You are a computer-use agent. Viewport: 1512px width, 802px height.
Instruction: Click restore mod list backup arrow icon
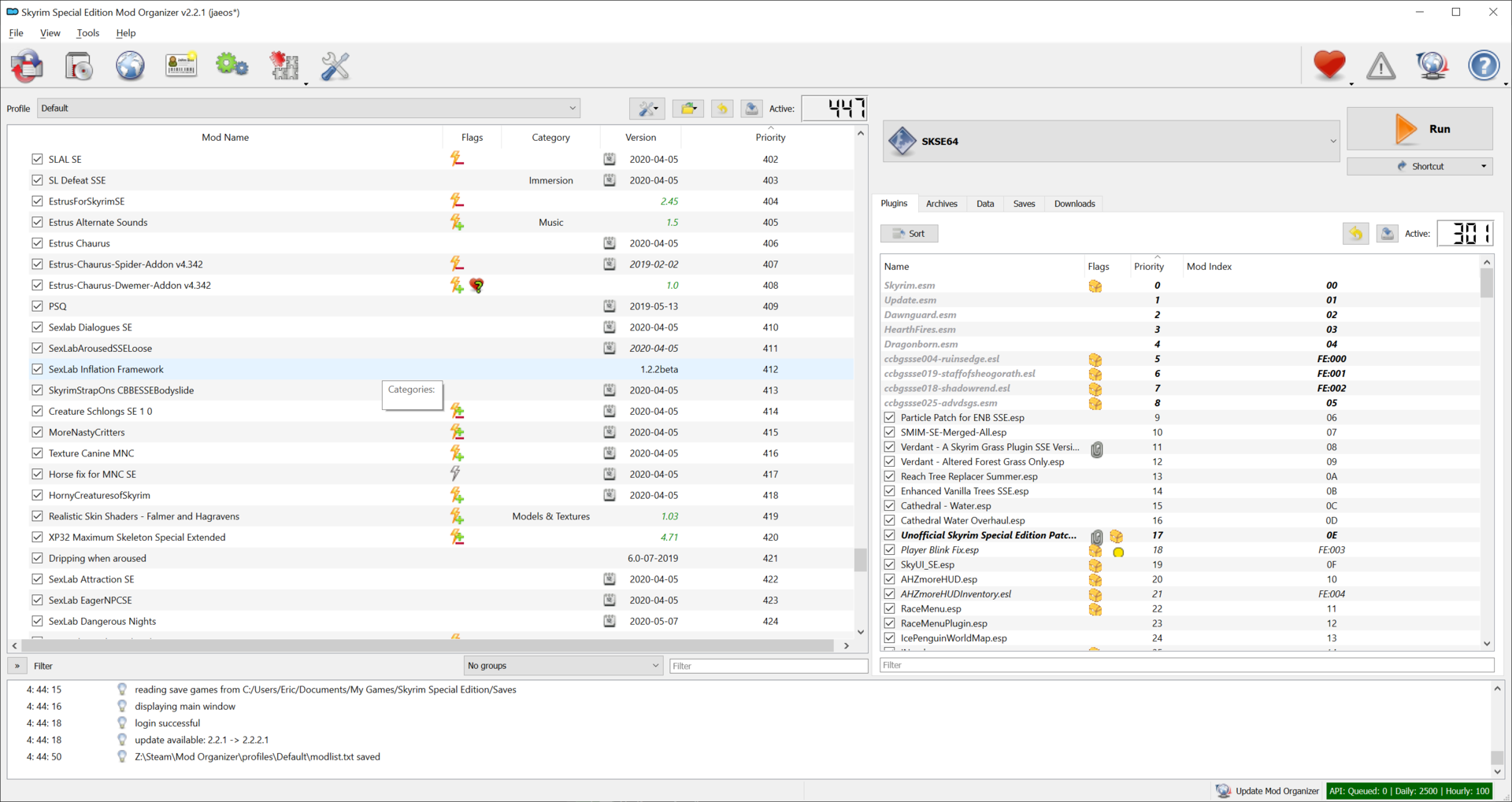[722, 109]
